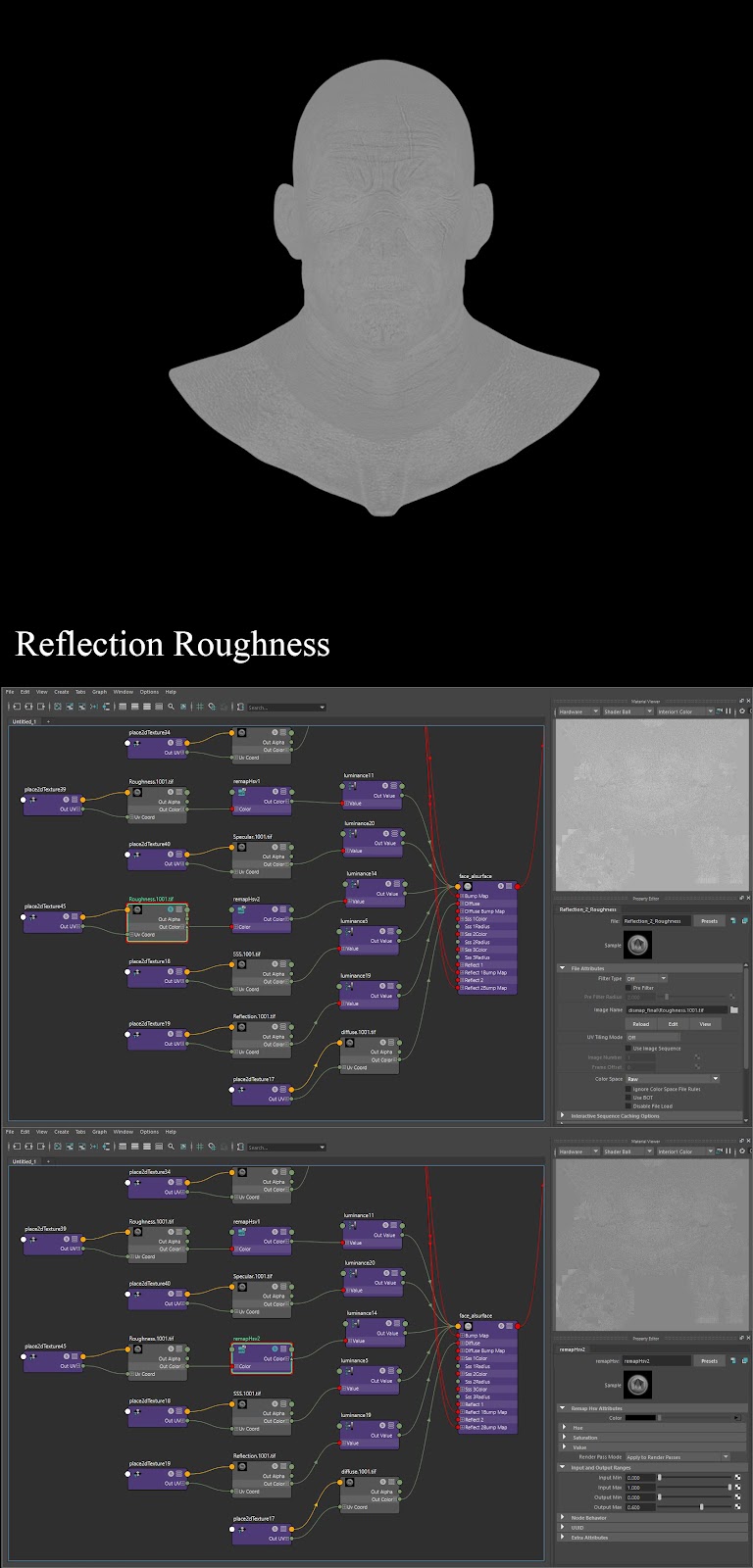Open the Color Space dropdown
Screen dimensions: 753x1568
tap(673, 1079)
